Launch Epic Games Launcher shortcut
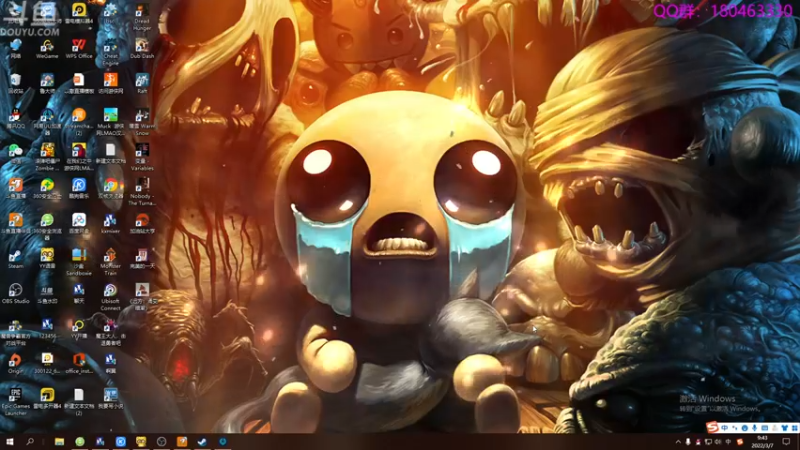The image size is (800, 450). [15, 401]
